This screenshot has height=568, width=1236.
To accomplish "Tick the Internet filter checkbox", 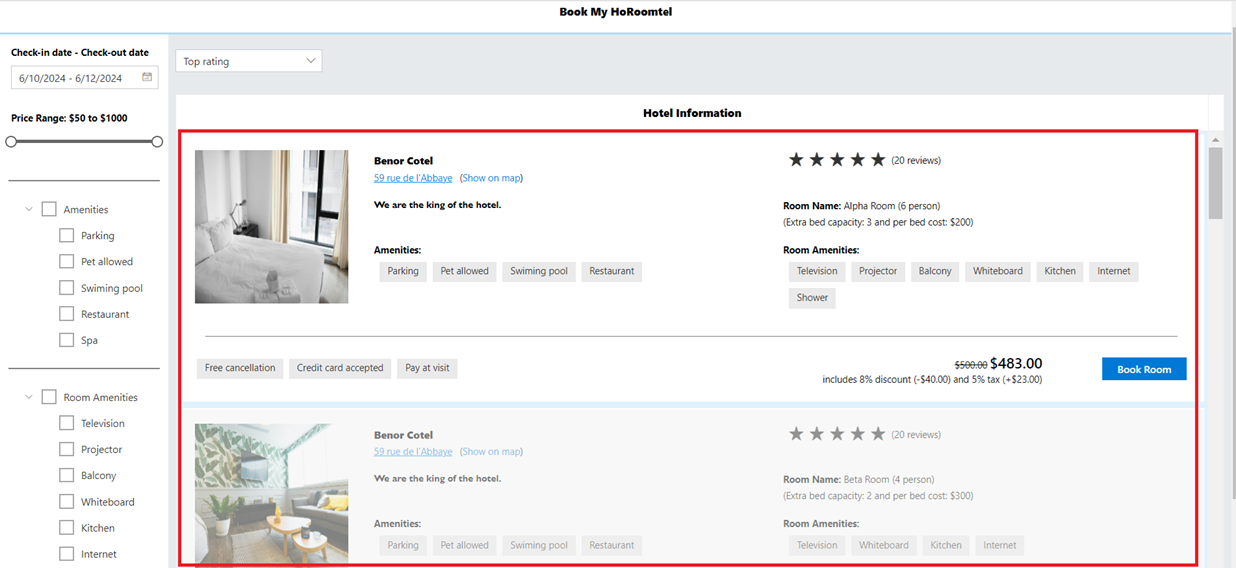I will point(67,553).
